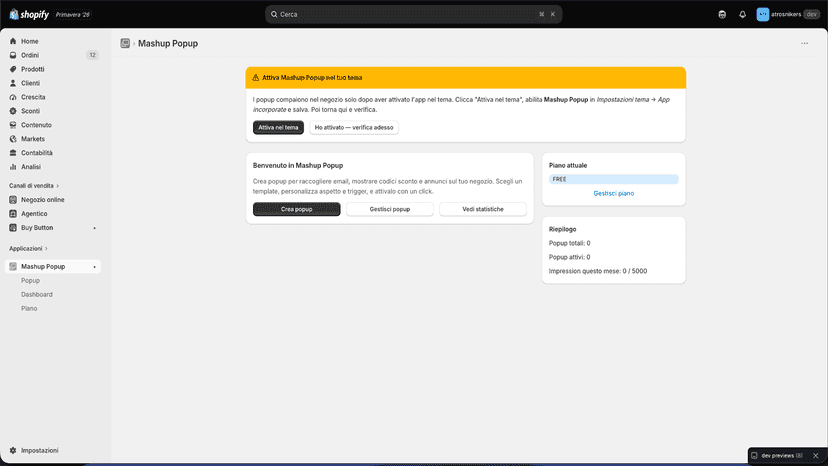Screen dimensions: 828x466
Task: Click the Contenuto icon
Action: pyautogui.click(x=13, y=125)
